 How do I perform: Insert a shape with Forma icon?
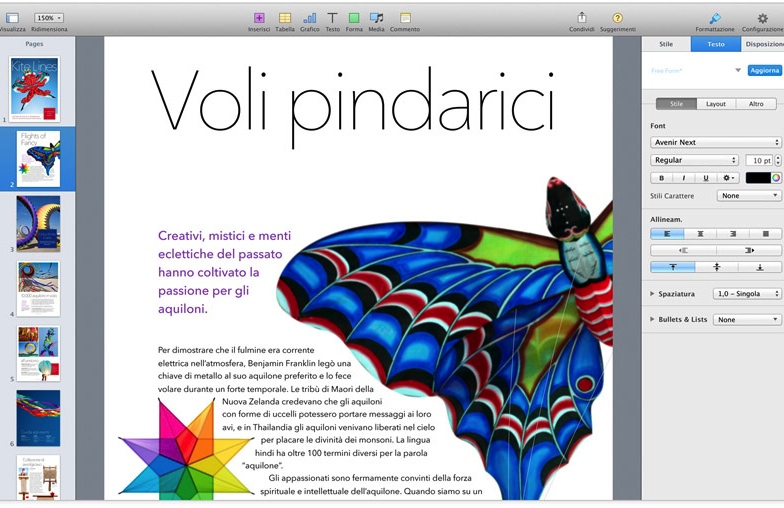pyautogui.click(x=354, y=18)
